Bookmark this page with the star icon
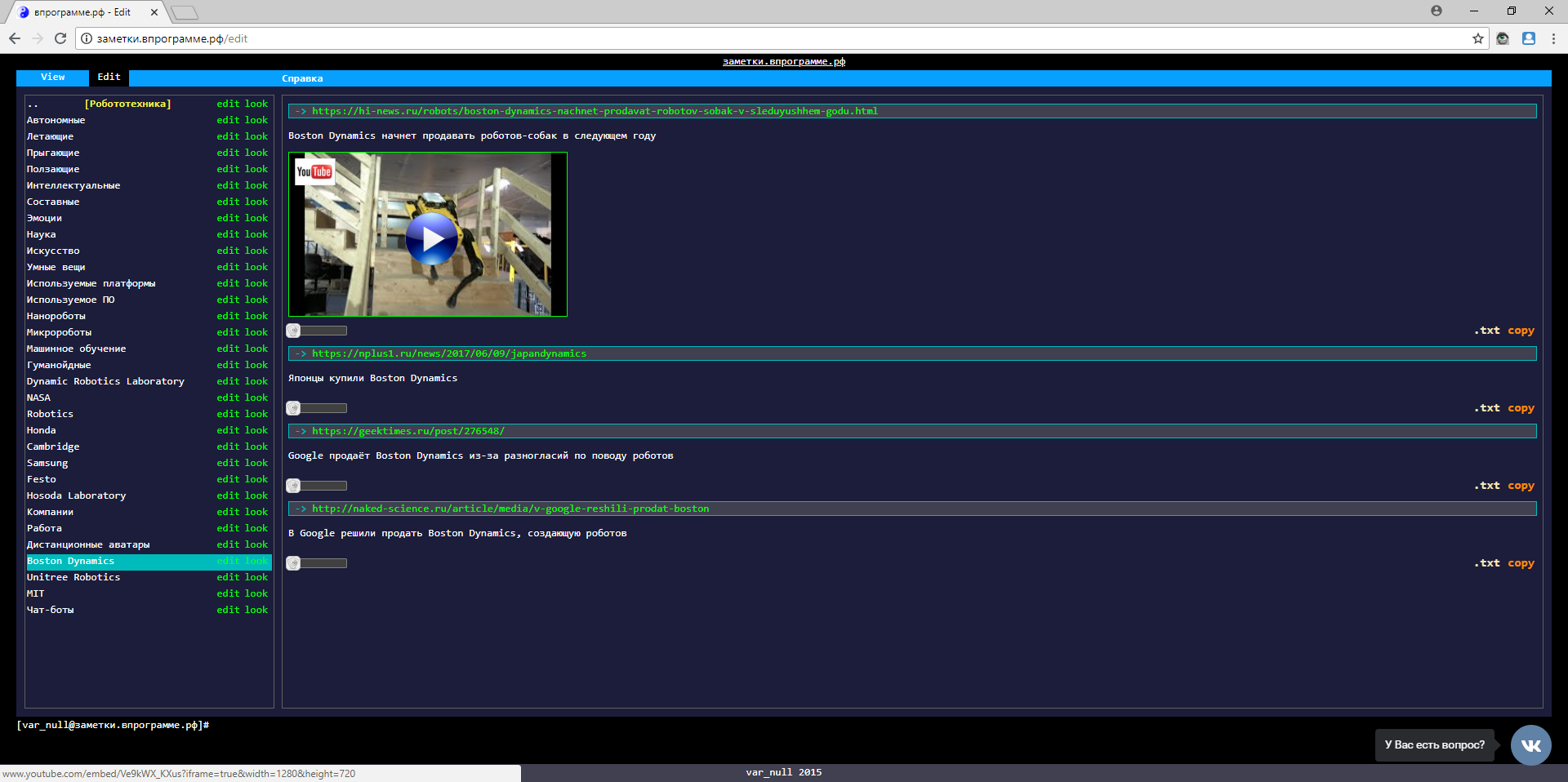The image size is (1568, 782). click(1477, 38)
